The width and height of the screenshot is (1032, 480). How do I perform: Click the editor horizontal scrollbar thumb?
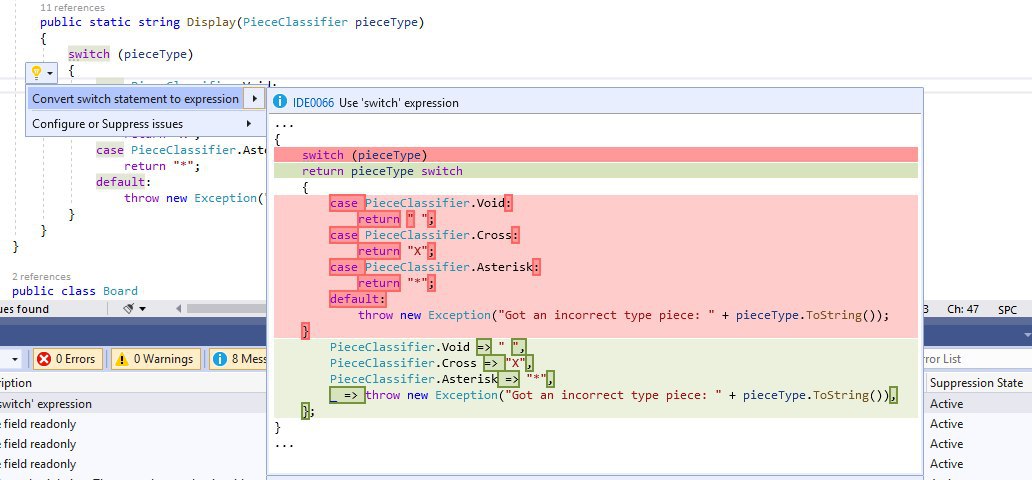(x=226, y=309)
